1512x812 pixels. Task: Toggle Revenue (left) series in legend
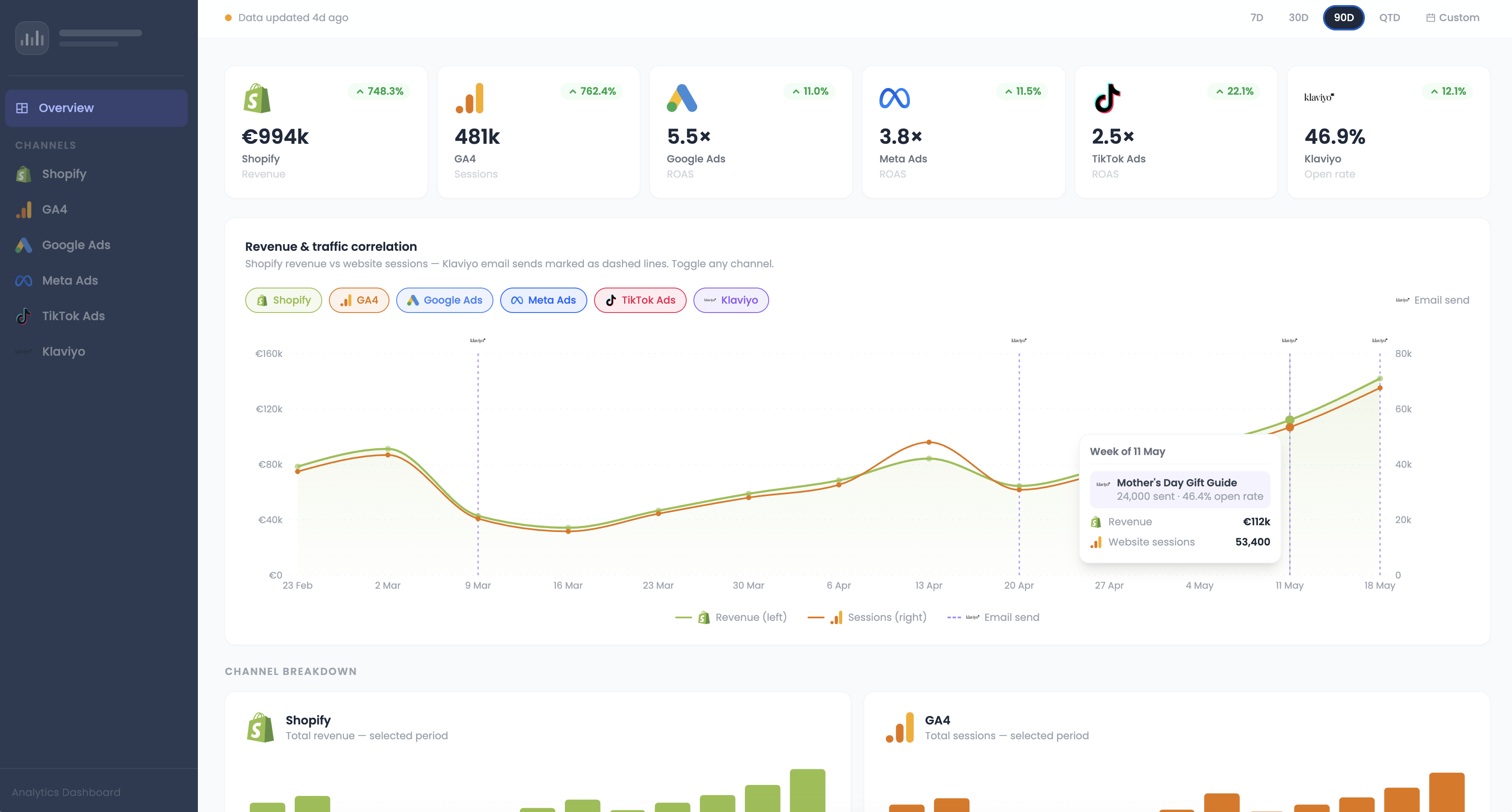point(731,617)
